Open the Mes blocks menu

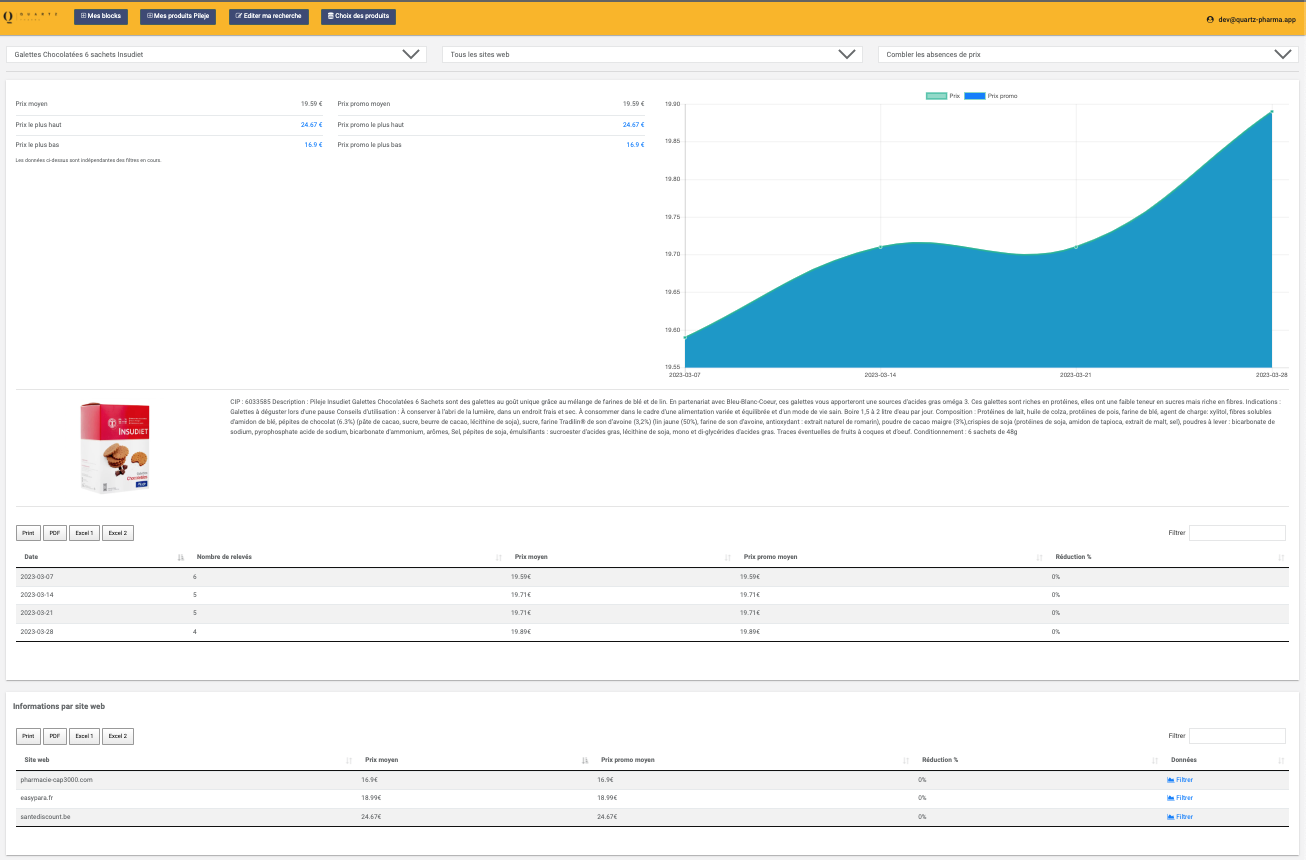tap(101, 17)
